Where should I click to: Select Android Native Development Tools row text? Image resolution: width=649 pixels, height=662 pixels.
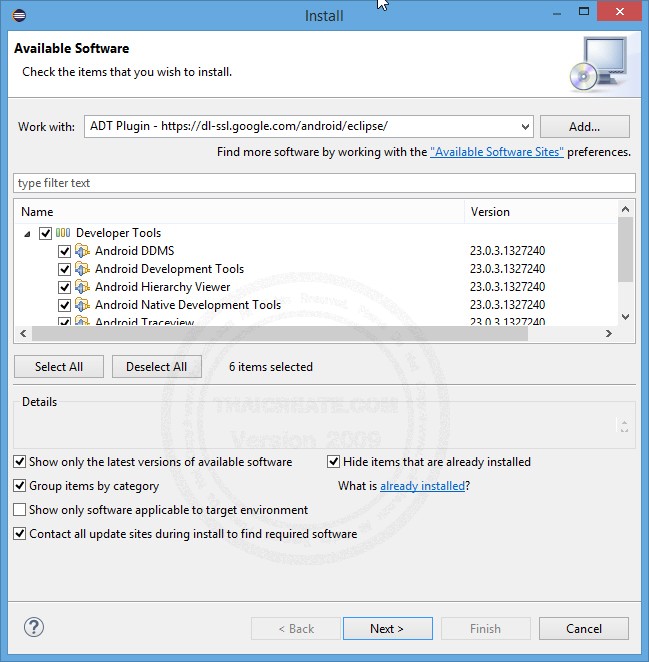(x=188, y=305)
